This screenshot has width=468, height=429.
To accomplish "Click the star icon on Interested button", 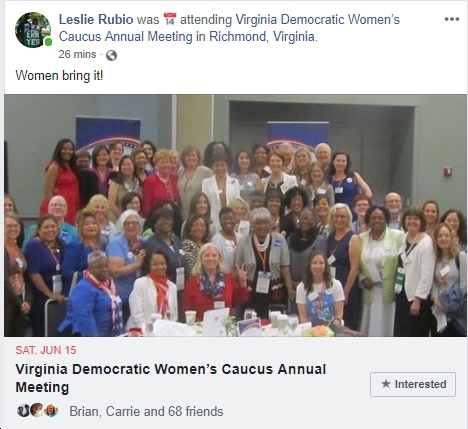I will [386, 384].
